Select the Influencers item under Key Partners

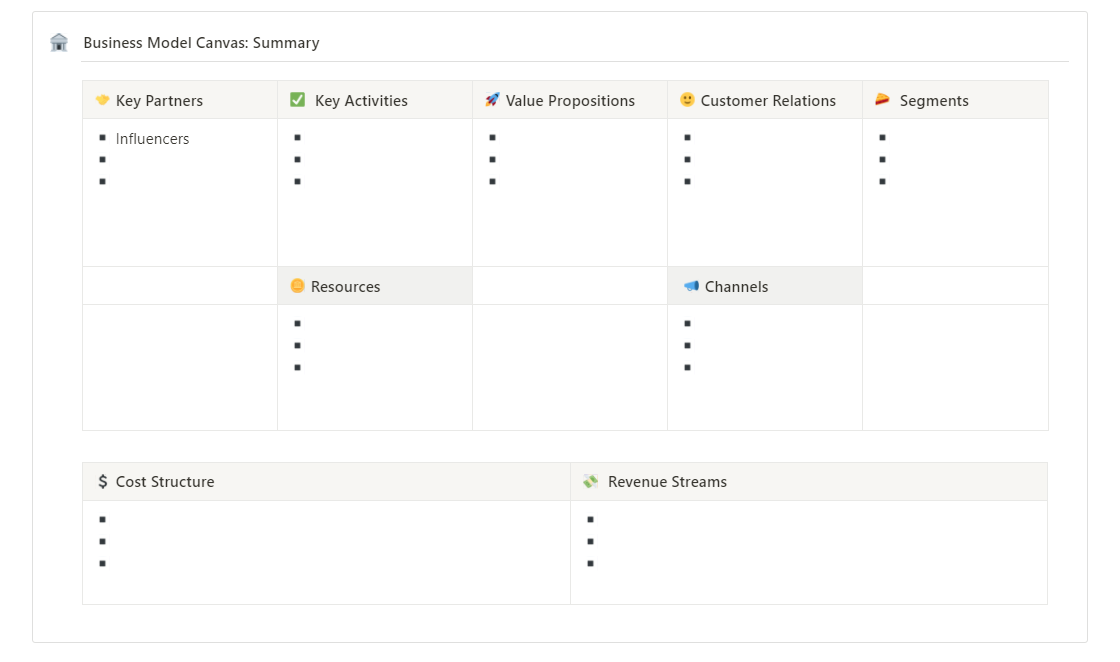pos(152,138)
